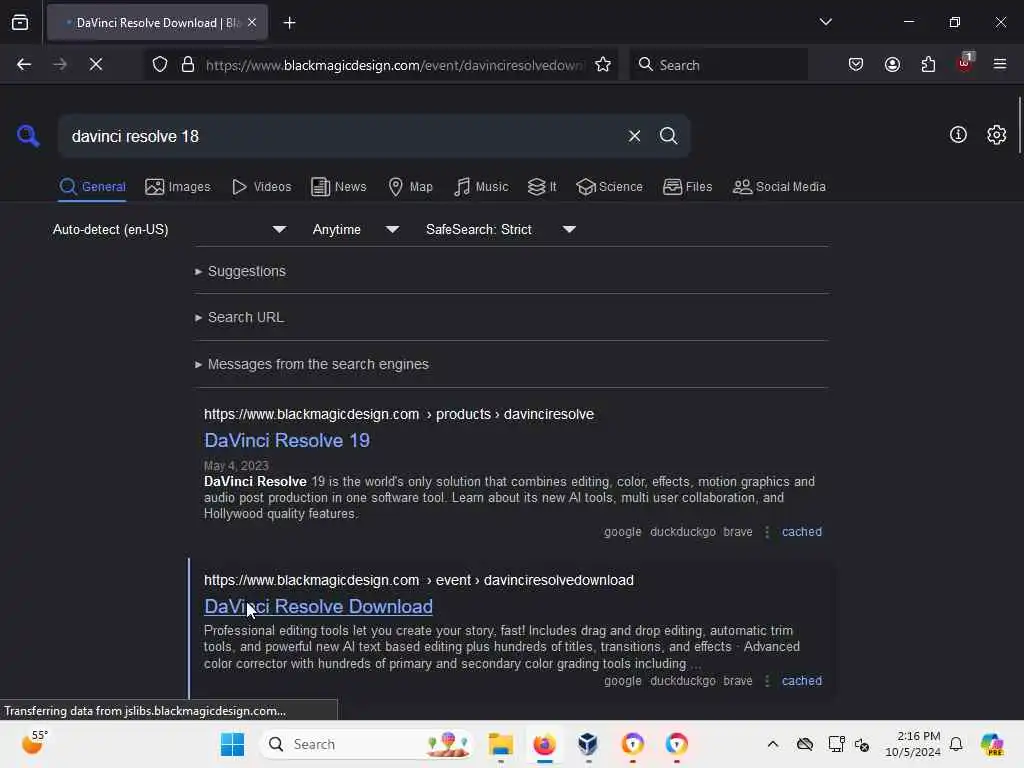Open the Anytime time range dropdown
This screenshot has width=1024, height=768.
pos(355,229)
